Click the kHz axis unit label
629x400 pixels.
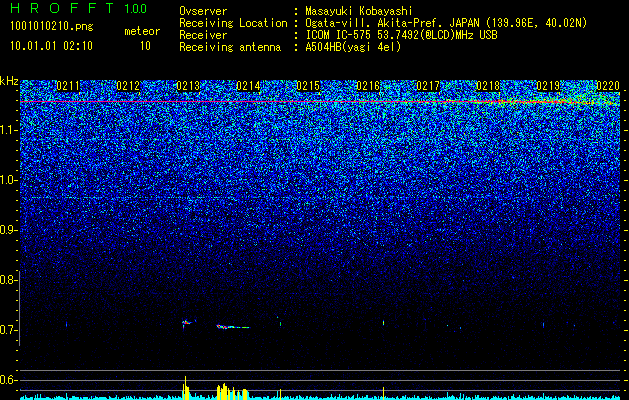click(x=9, y=81)
